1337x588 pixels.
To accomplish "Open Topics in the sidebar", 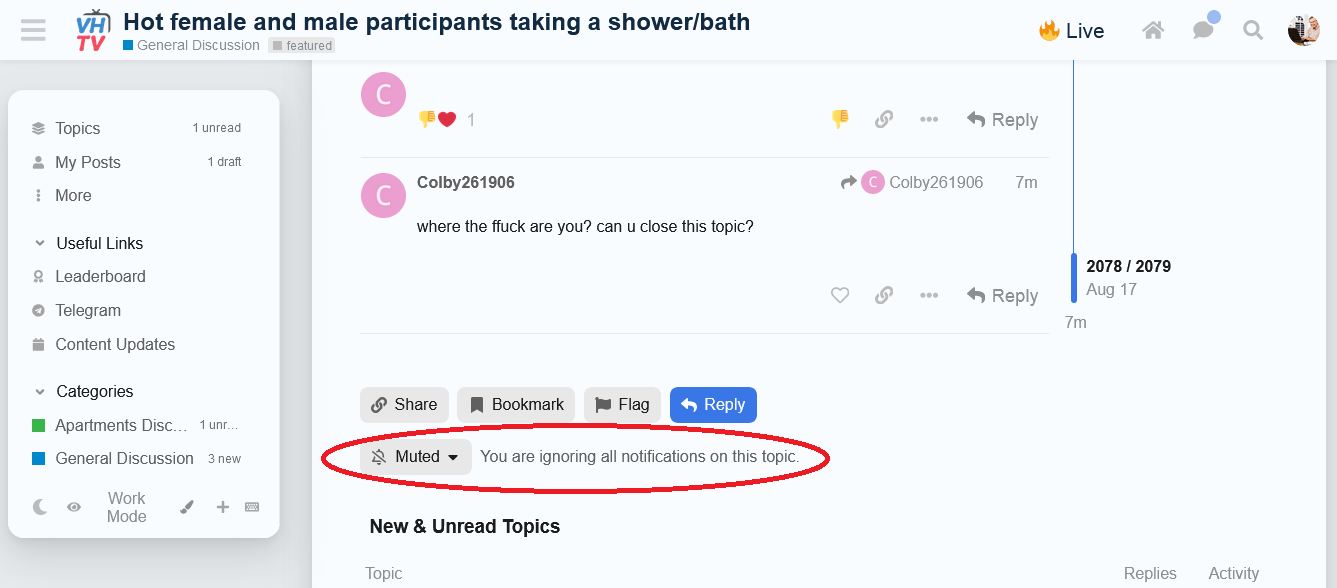I will click(77, 128).
